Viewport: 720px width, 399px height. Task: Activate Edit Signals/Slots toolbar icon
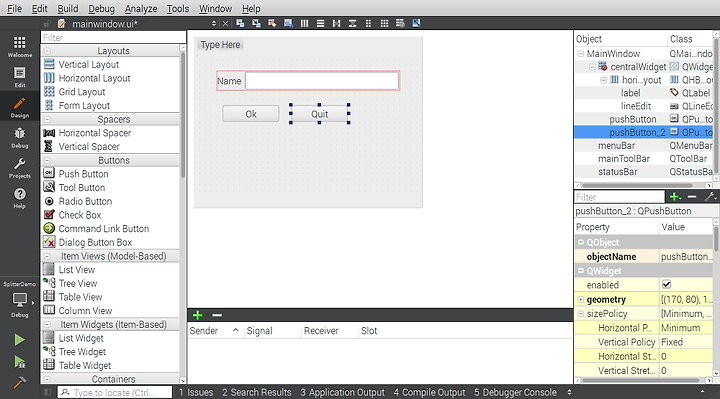pos(256,23)
